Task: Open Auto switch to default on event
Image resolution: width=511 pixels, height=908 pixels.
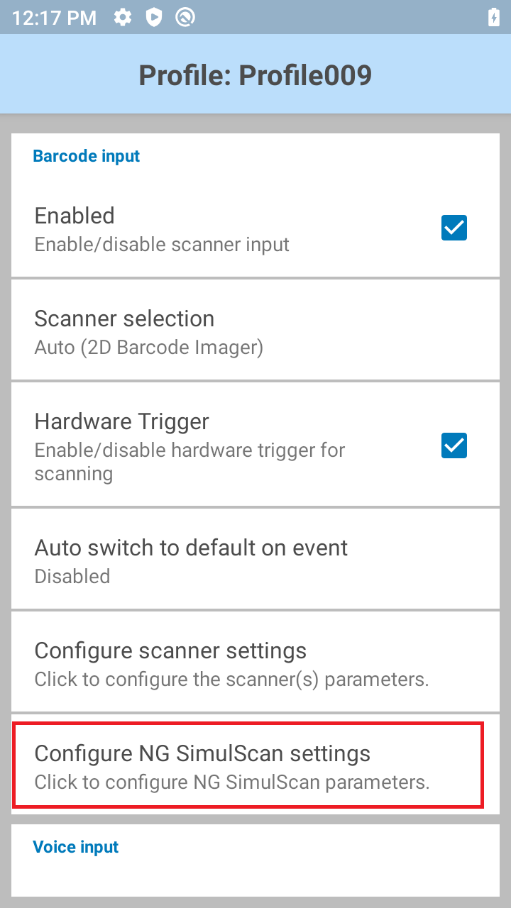Action: pos(256,559)
